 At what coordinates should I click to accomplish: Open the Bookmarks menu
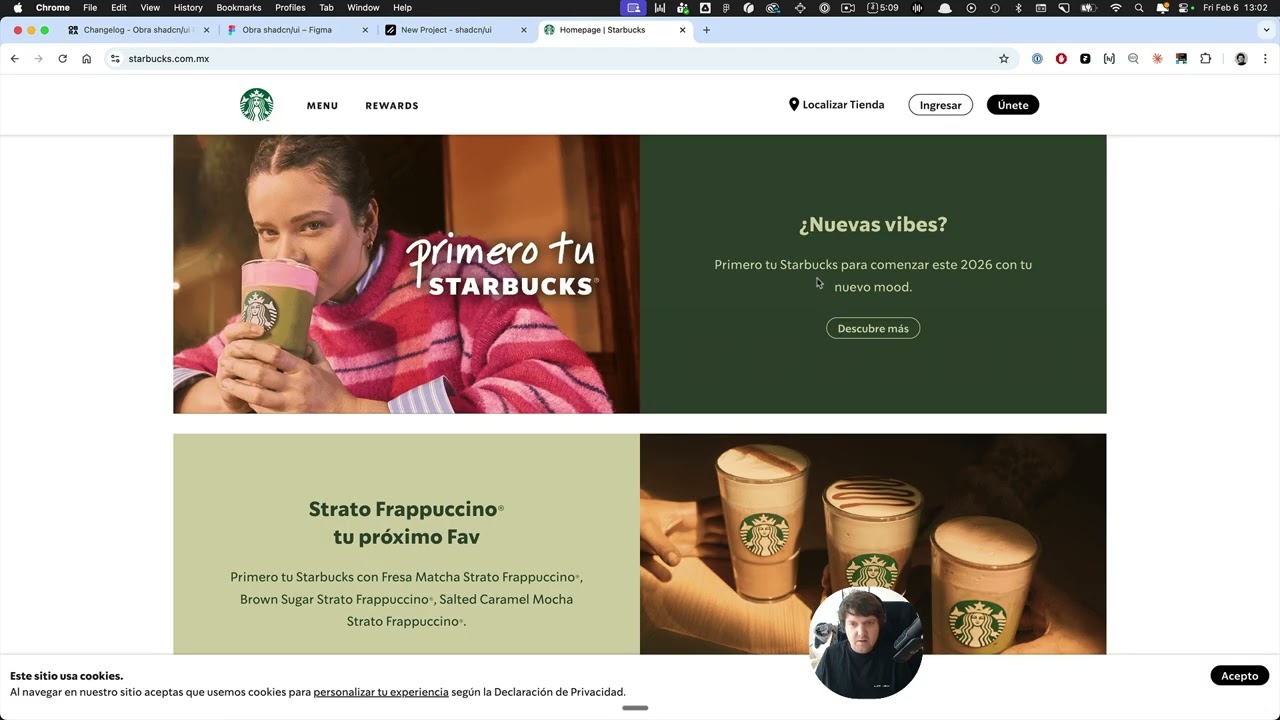pyautogui.click(x=239, y=8)
